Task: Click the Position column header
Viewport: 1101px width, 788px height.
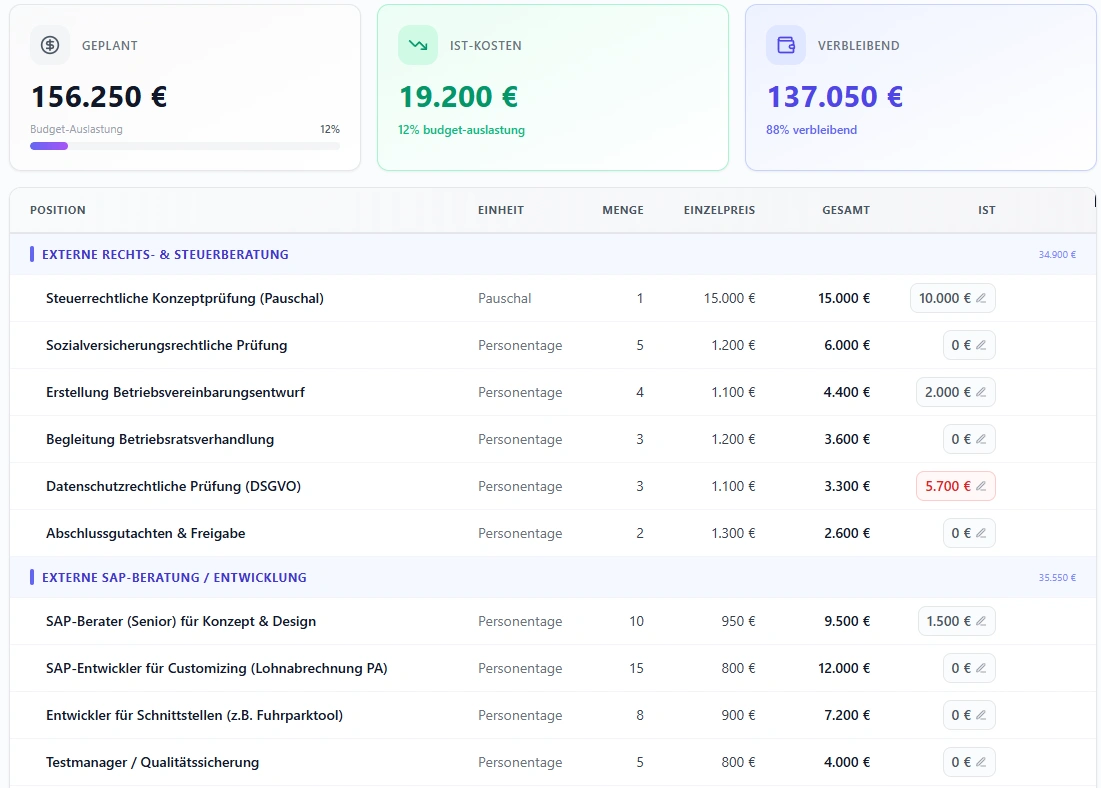Action: pos(58,210)
